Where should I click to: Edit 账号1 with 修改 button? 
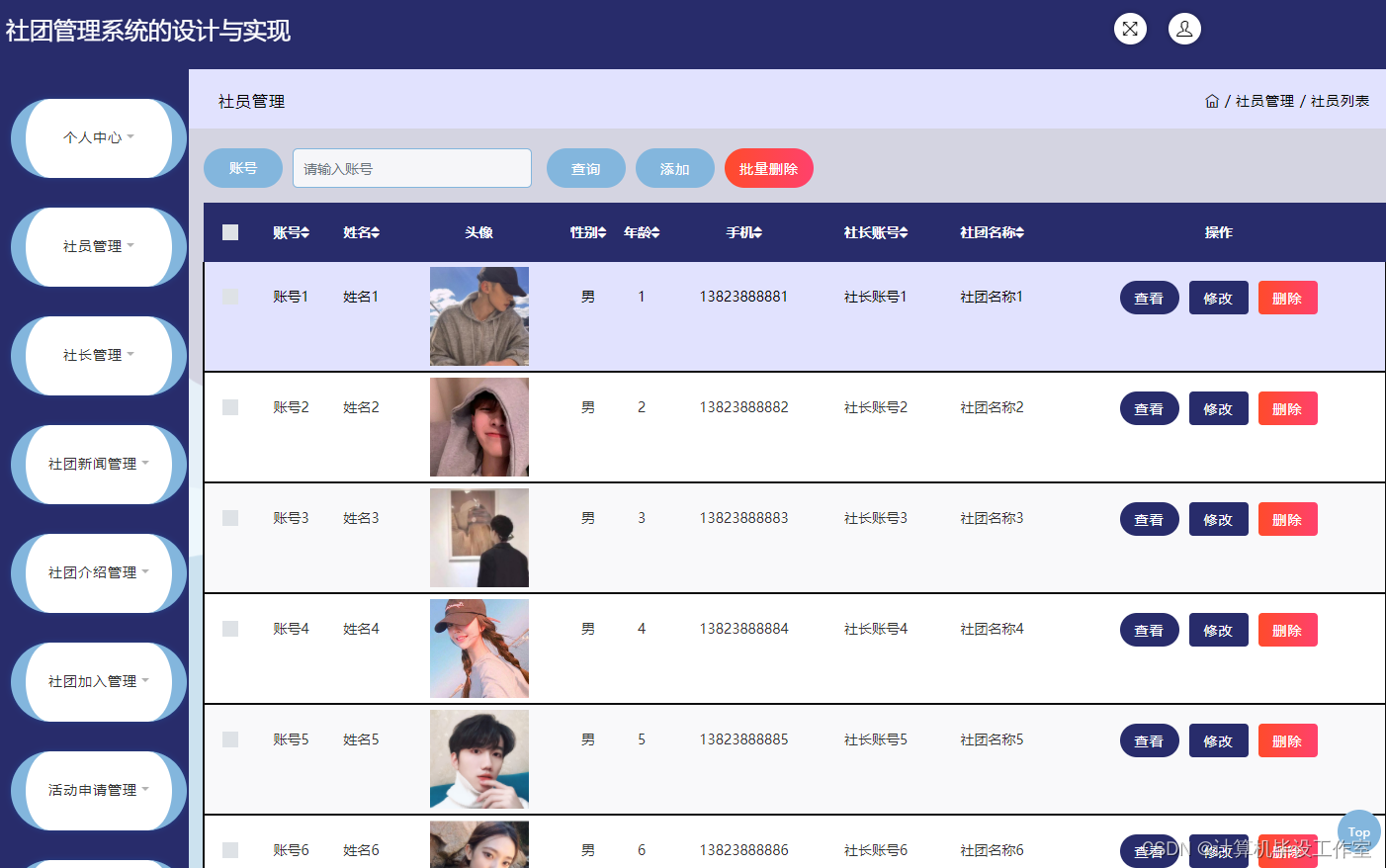(x=1219, y=298)
